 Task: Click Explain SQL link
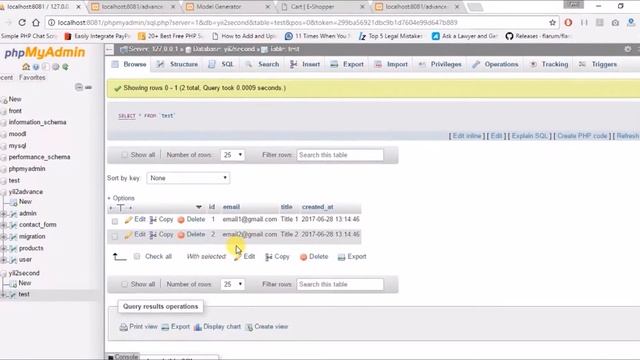tap(530, 136)
